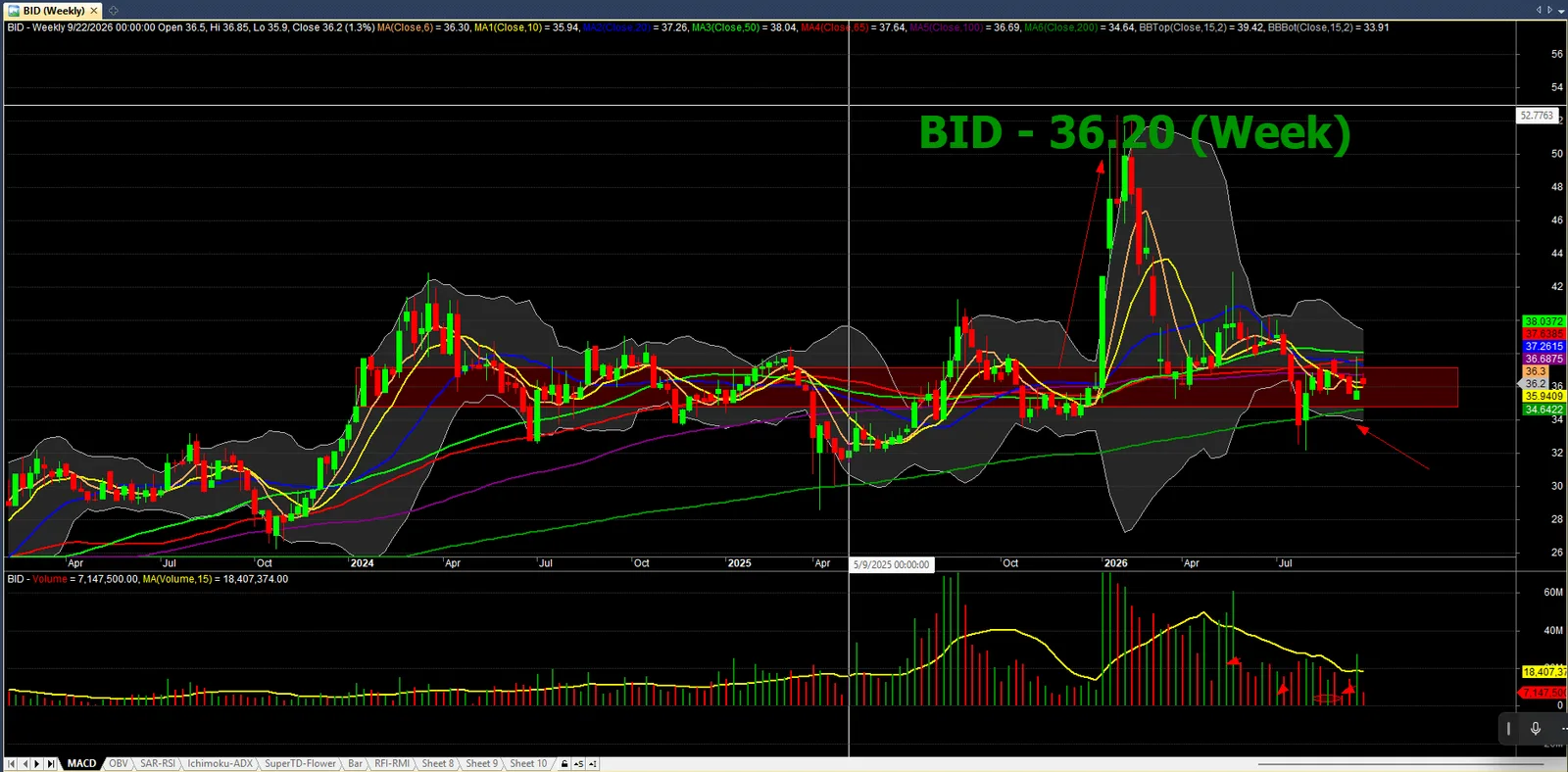The height and width of the screenshot is (772, 1568).
Task: Click the yellow 35.9409 price label
Action: (x=1543, y=397)
